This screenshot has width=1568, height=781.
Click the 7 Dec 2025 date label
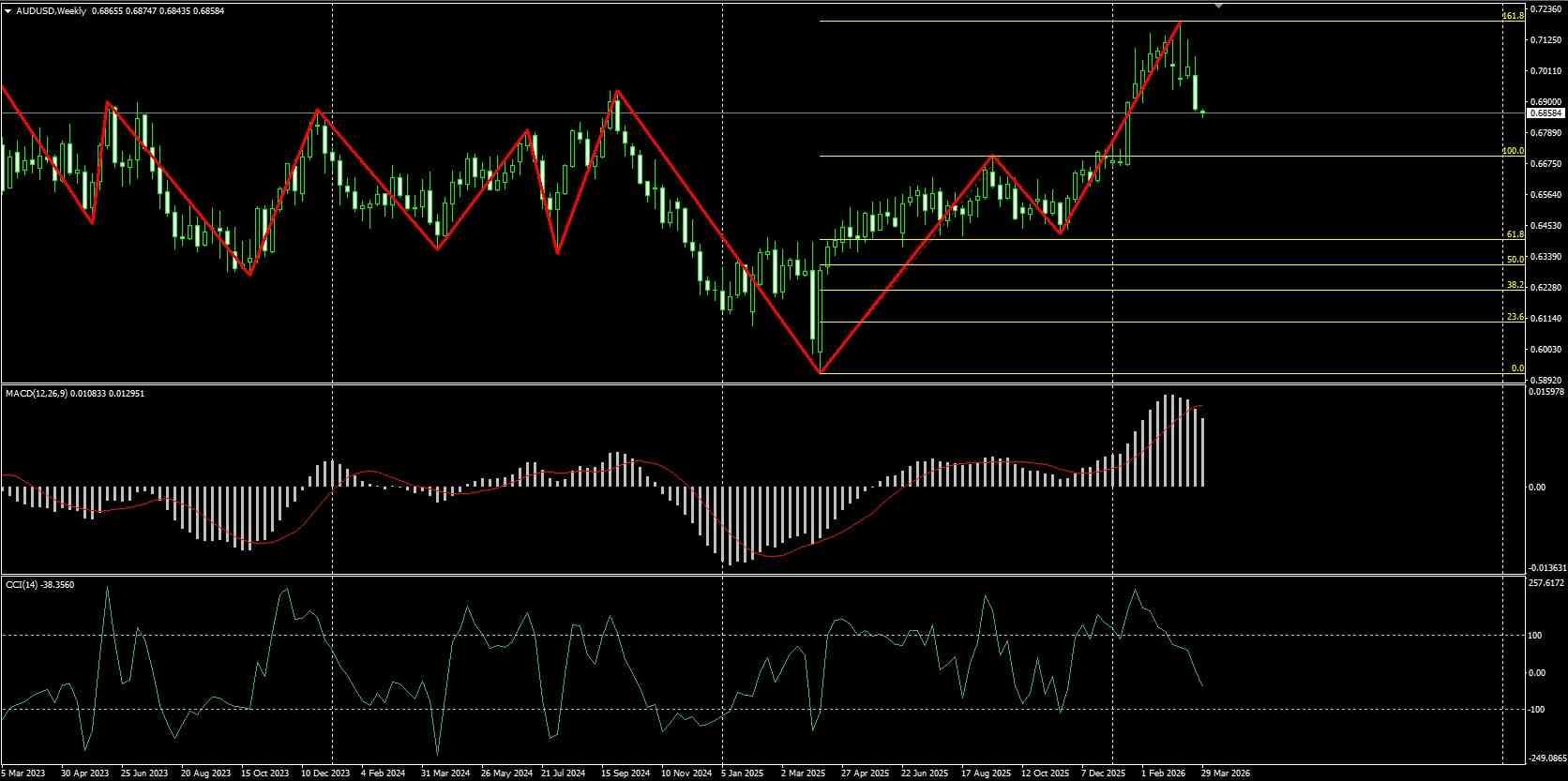pyautogui.click(x=1104, y=773)
